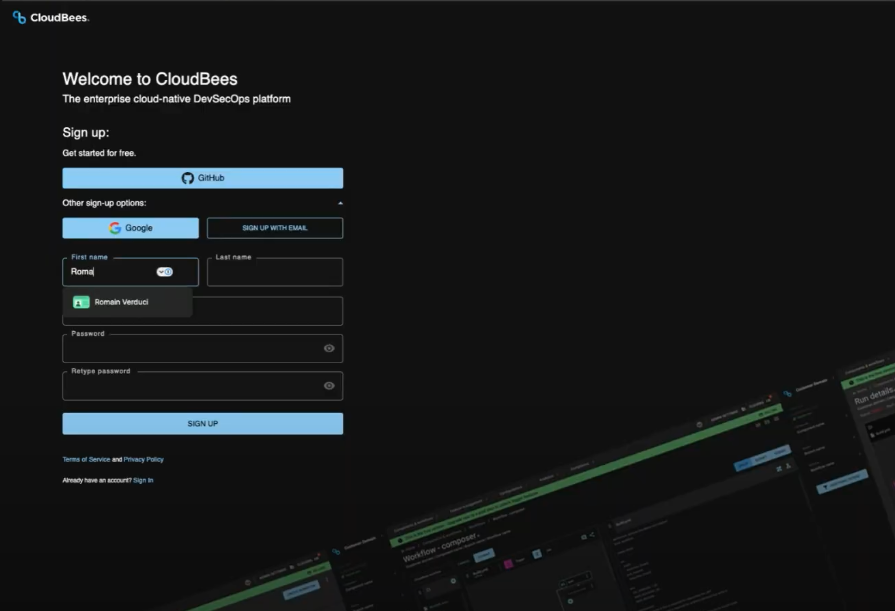Click Sign In for existing accounts
This screenshot has height=611, width=895.
coord(145,479)
